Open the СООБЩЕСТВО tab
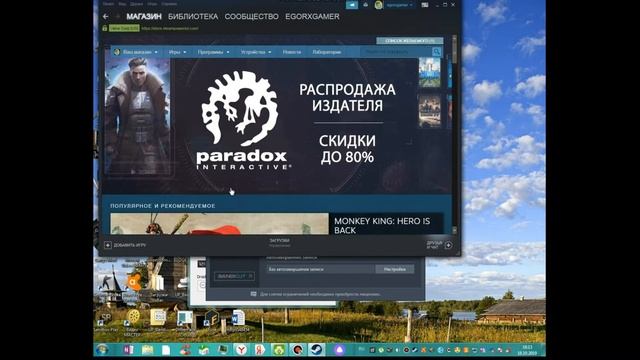Image resolution: width=640 pixels, height=360 pixels. pos(251,17)
